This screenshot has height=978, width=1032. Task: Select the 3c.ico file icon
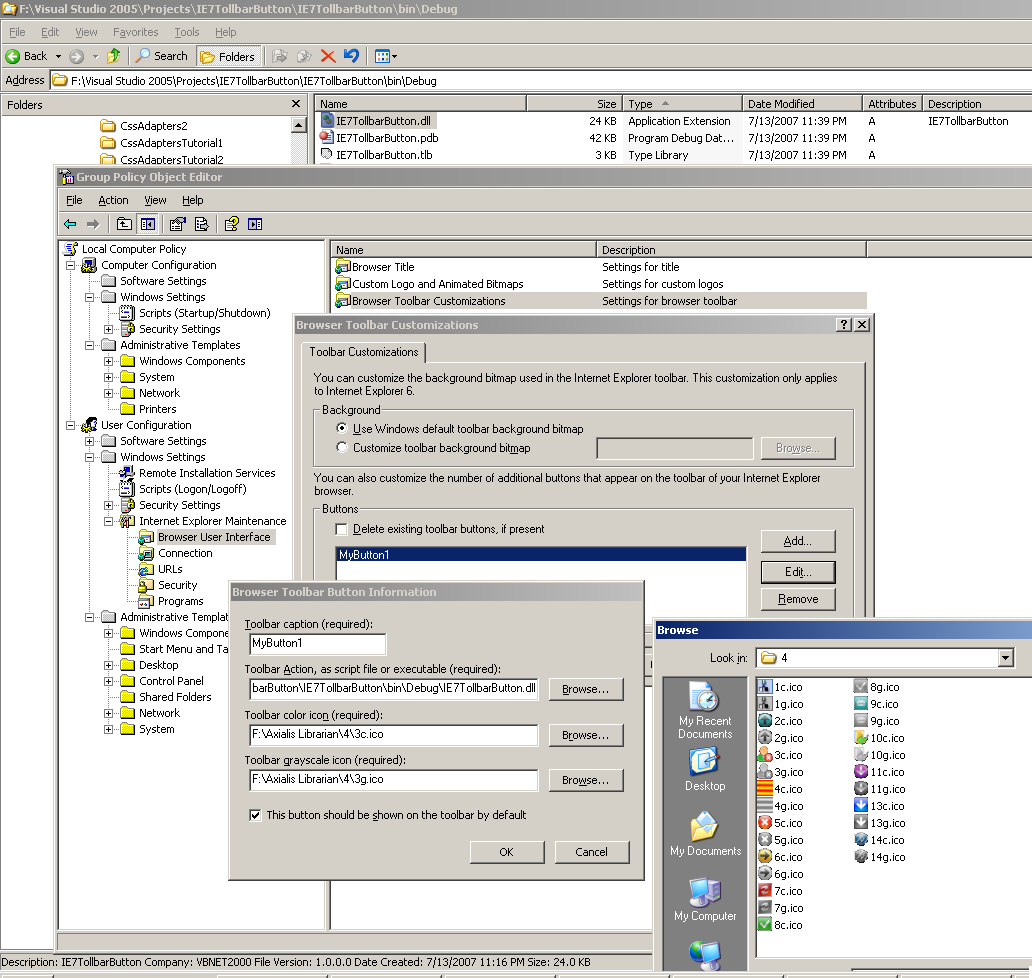tap(765, 755)
